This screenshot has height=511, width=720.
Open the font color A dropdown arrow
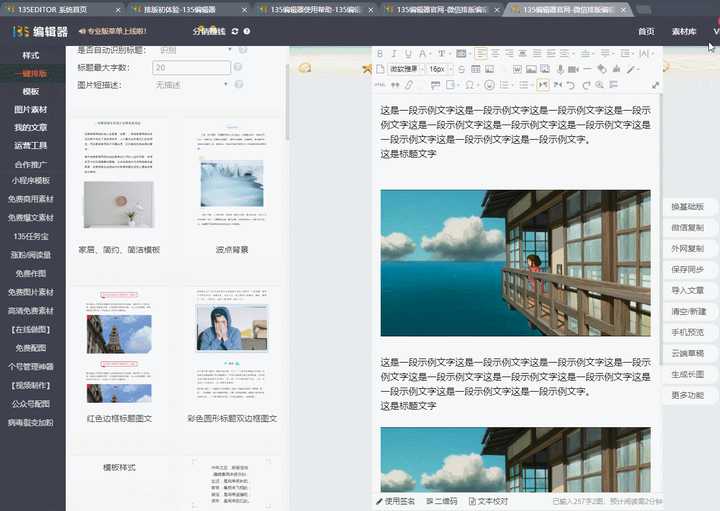pyautogui.click(x=428, y=54)
